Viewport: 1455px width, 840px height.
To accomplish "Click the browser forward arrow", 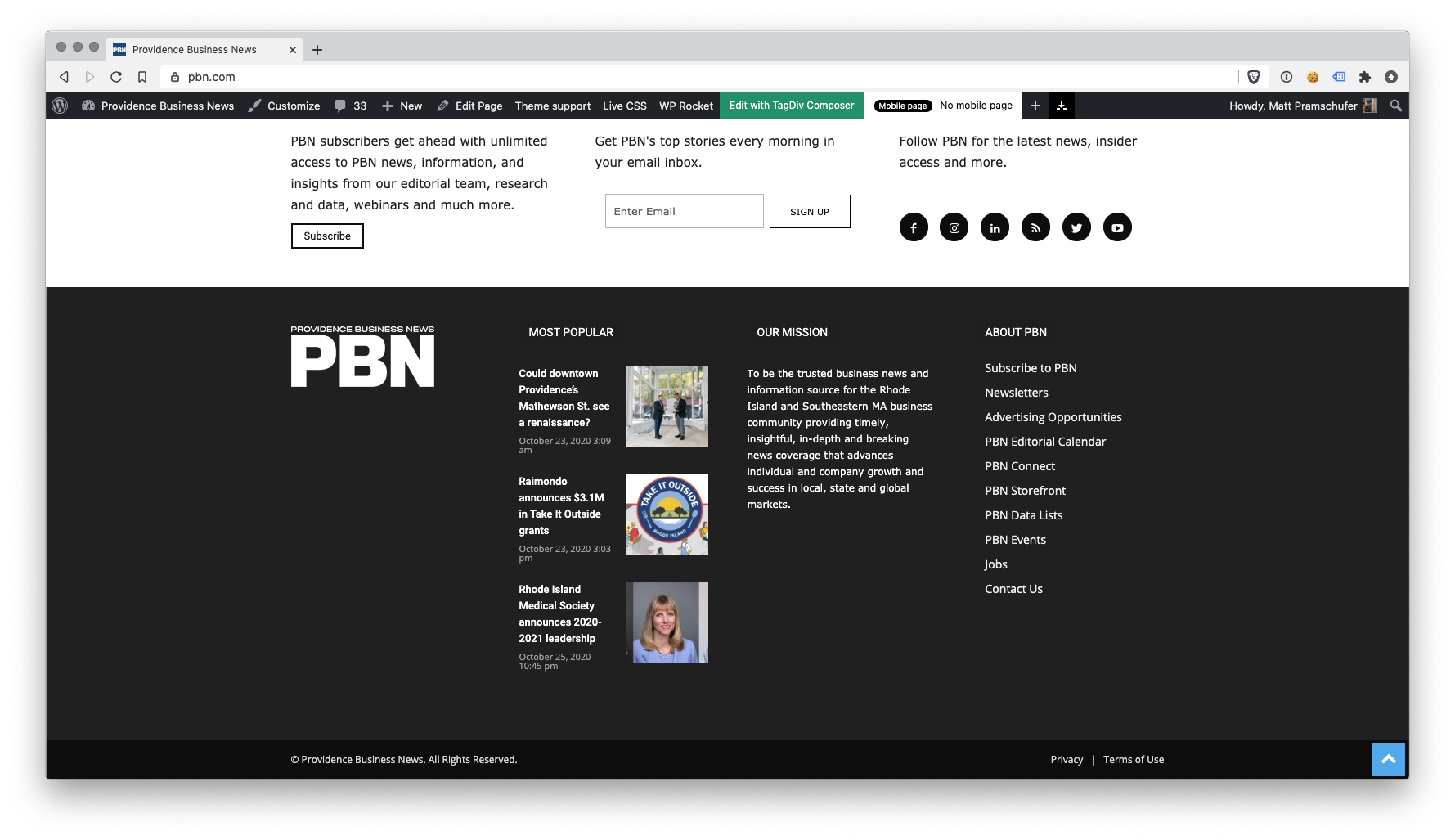I will pos(90,77).
